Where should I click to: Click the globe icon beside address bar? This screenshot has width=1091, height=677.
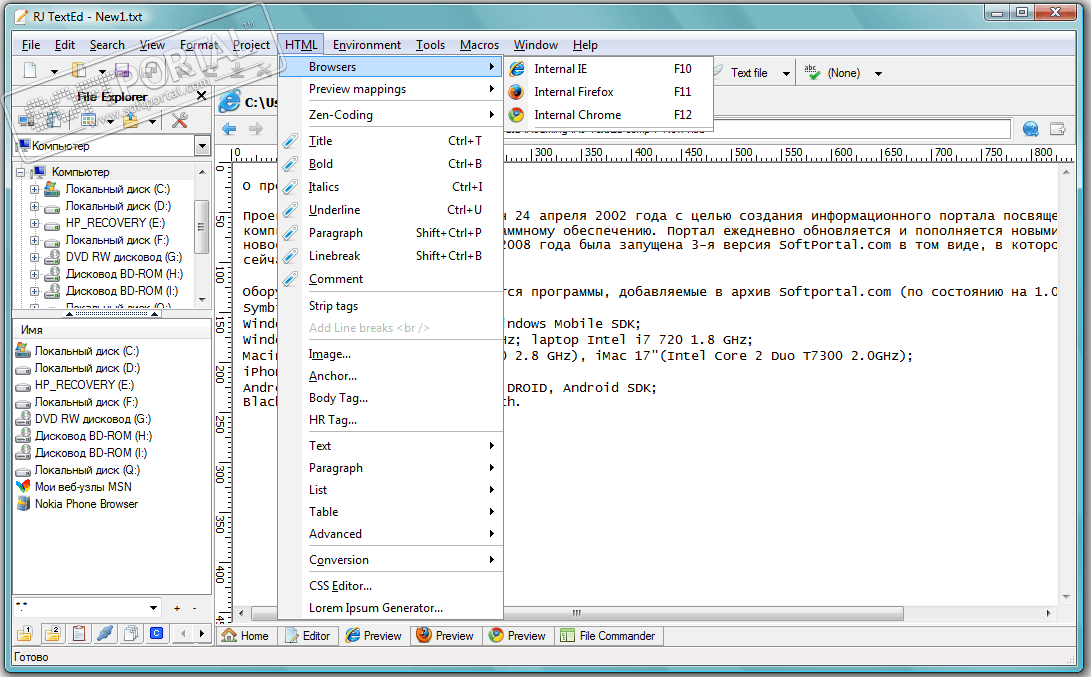point(1031,129)
